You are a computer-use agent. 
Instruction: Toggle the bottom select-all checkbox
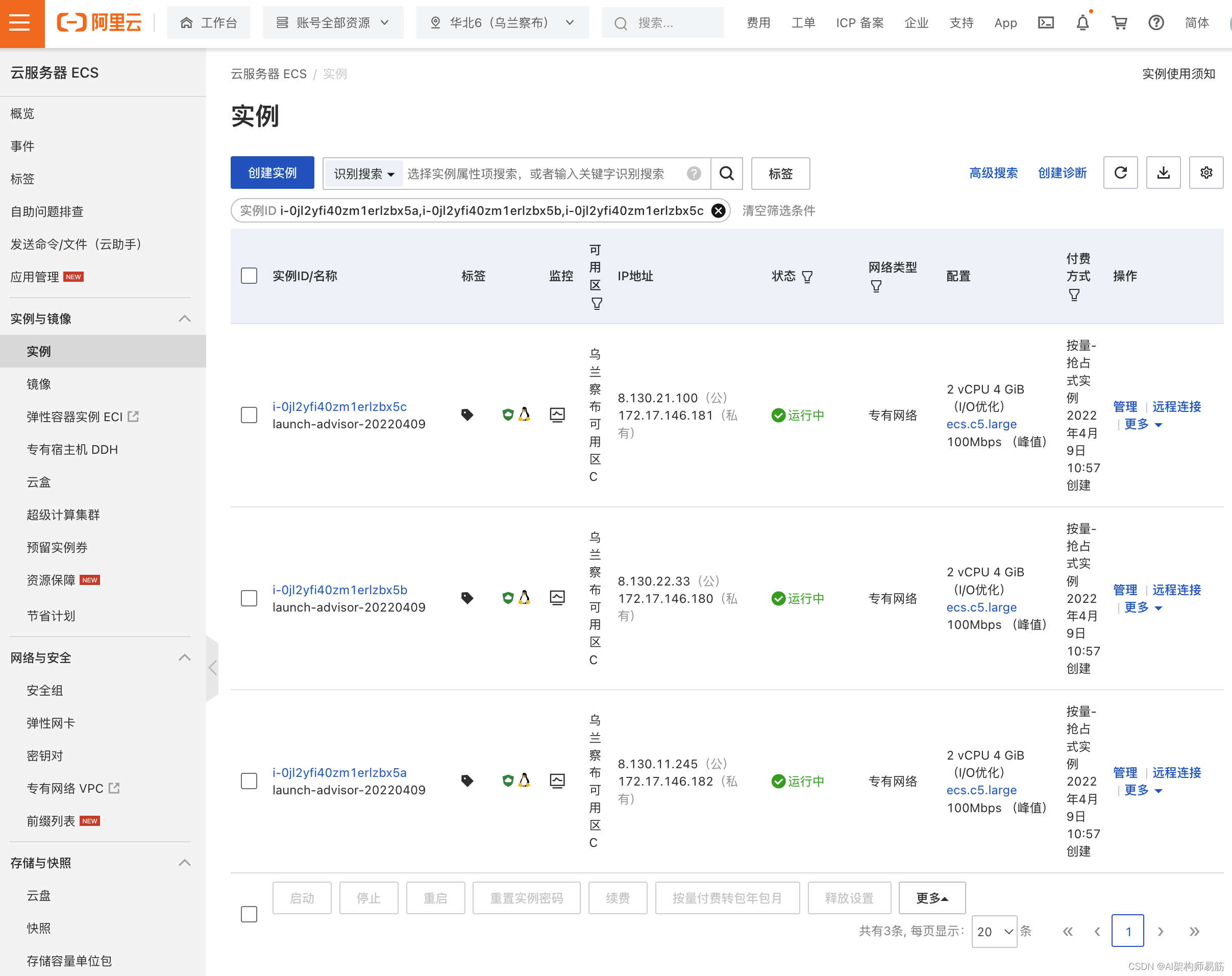(249, 914)
